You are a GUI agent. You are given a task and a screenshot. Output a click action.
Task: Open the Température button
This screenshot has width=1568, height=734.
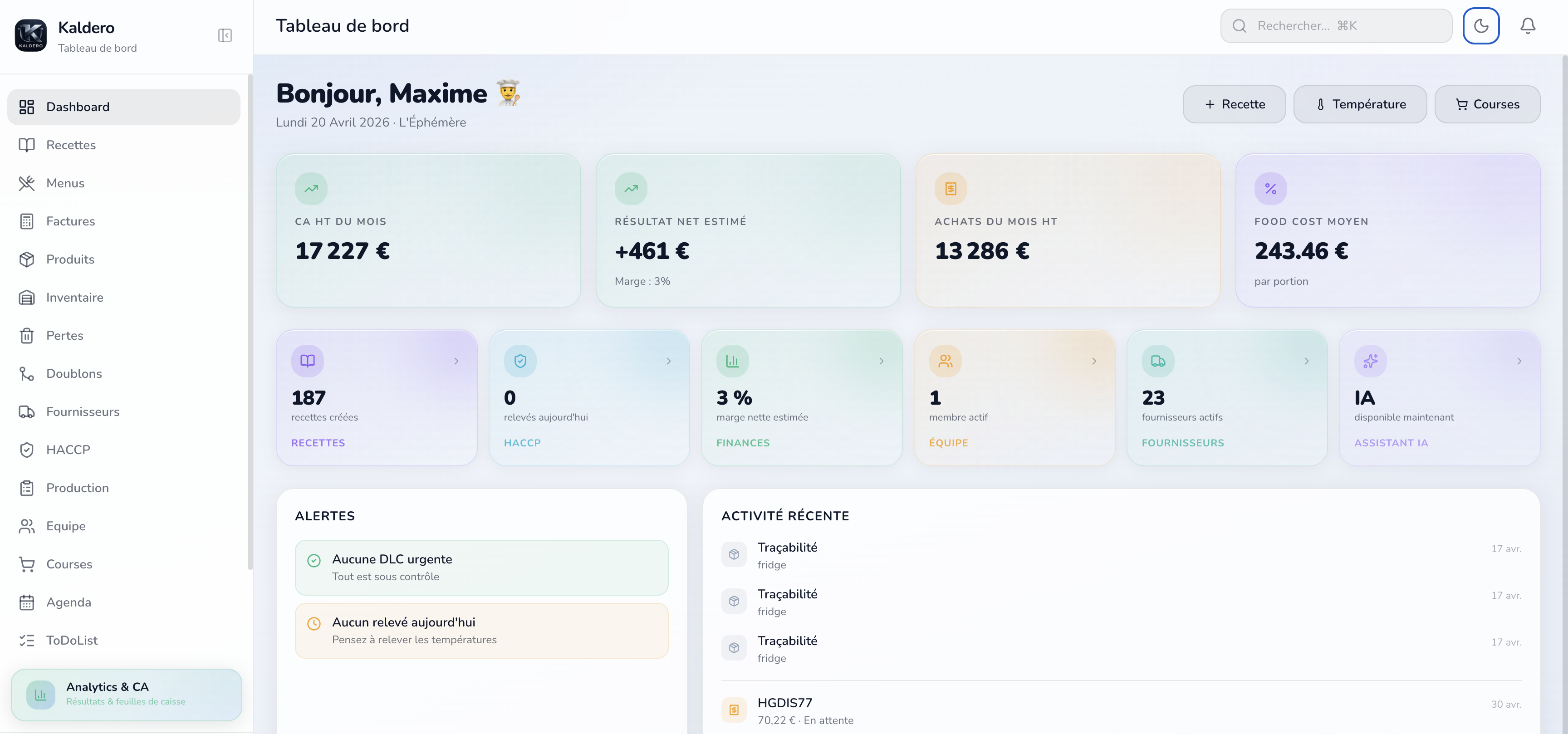point(1361,104)
